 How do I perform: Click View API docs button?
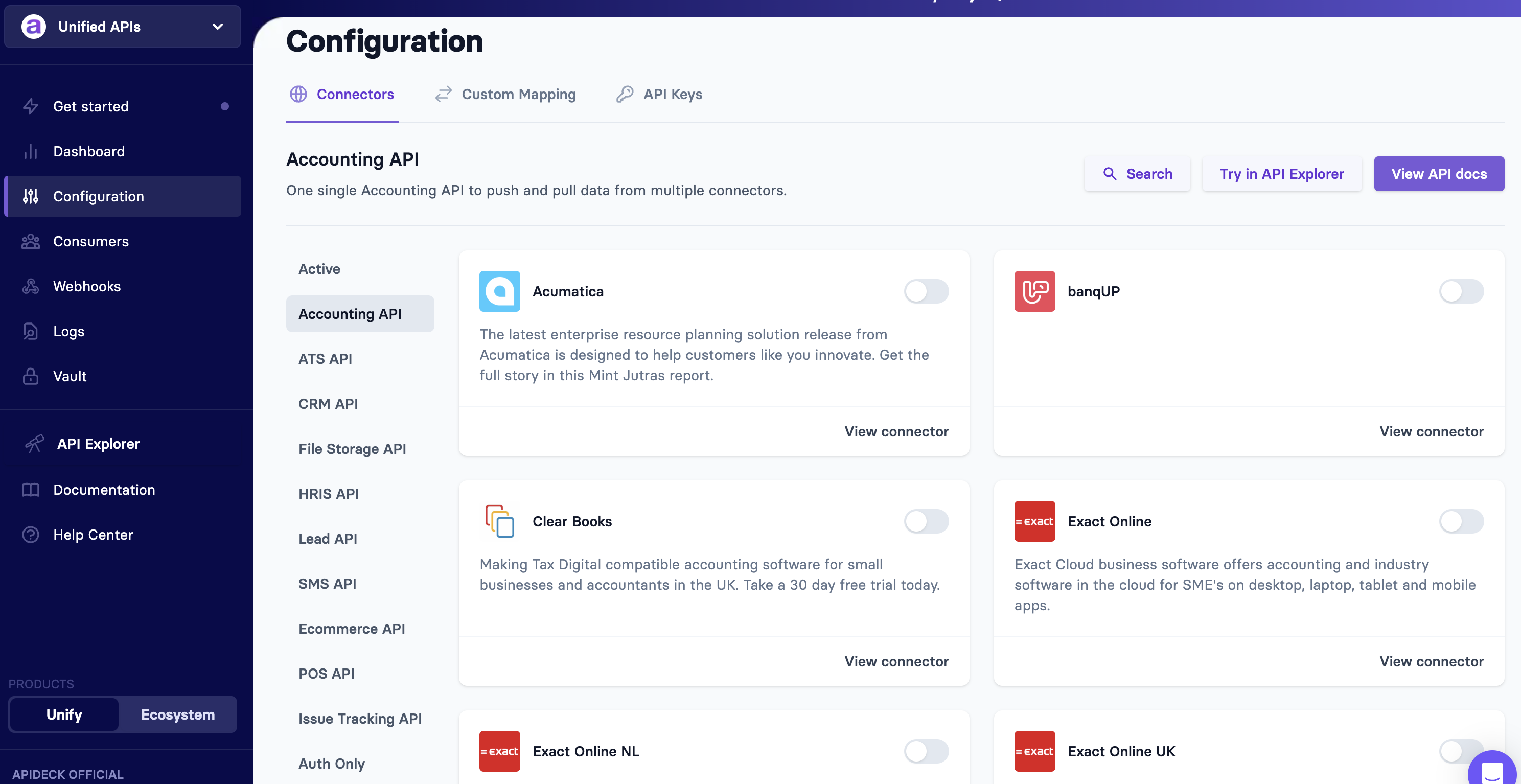point(1439,174)
